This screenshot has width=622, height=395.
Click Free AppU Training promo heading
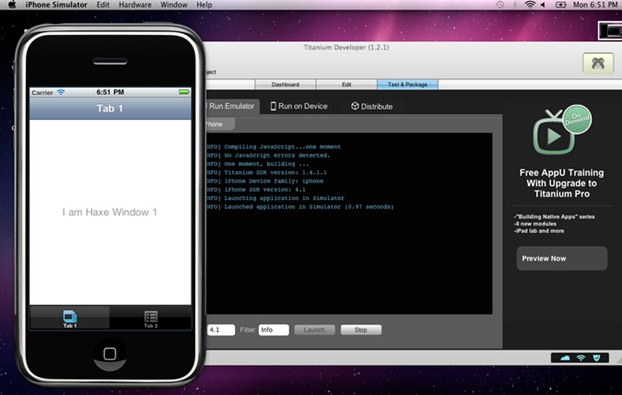(562, 183)
